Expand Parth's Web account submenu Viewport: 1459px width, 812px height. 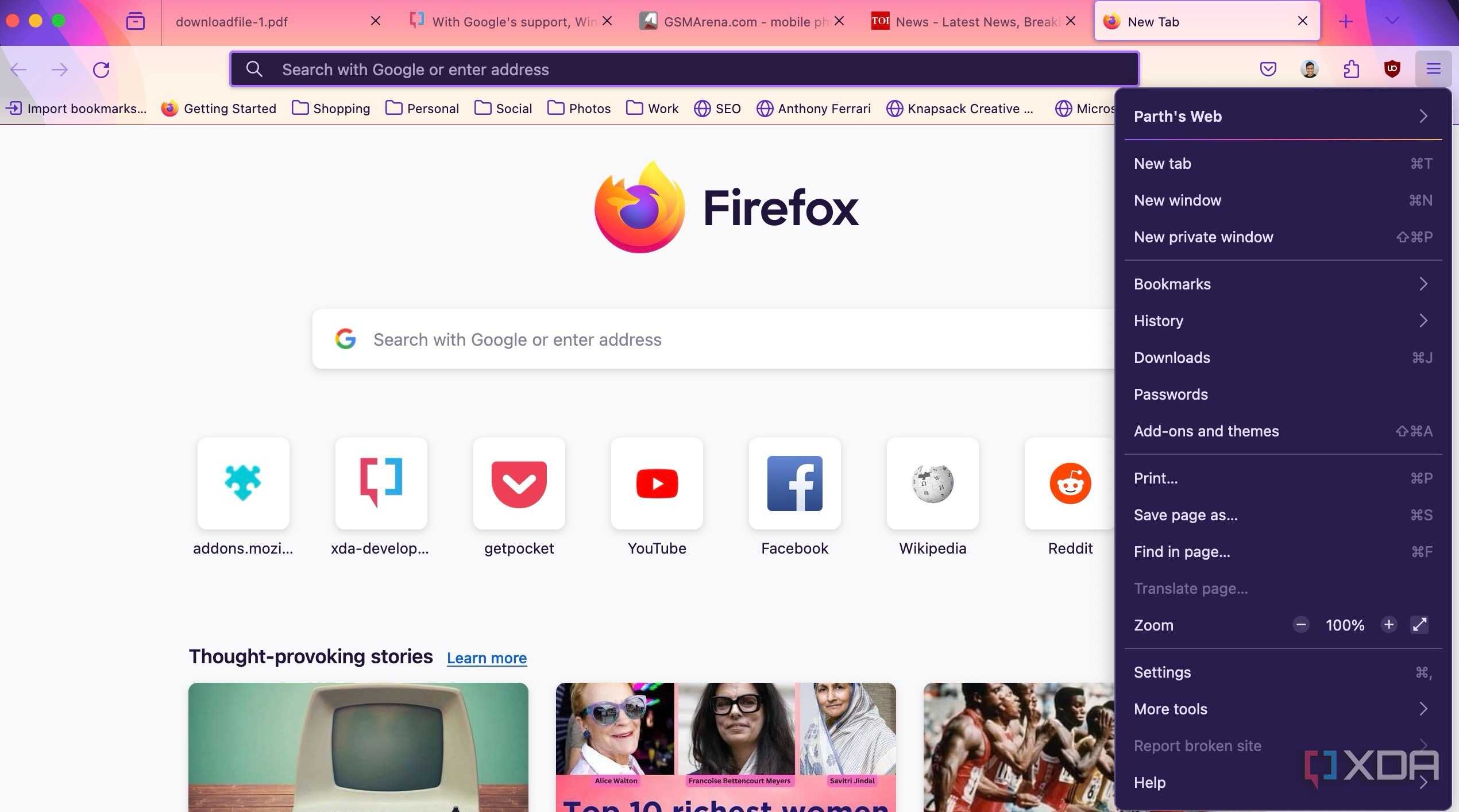tap(1283, 117)
